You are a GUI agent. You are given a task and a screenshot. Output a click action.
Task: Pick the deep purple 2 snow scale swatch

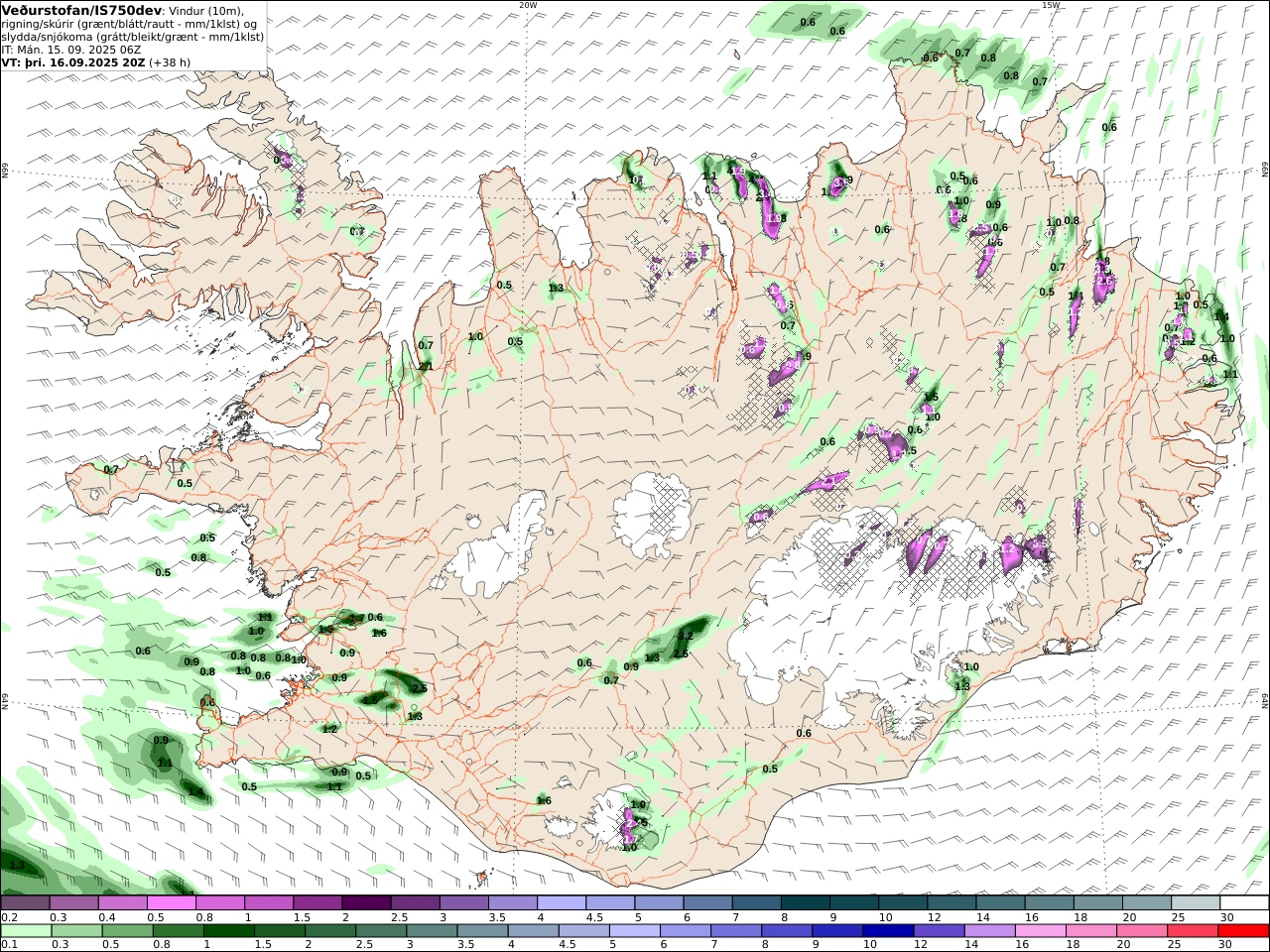[x=366, y=903]
